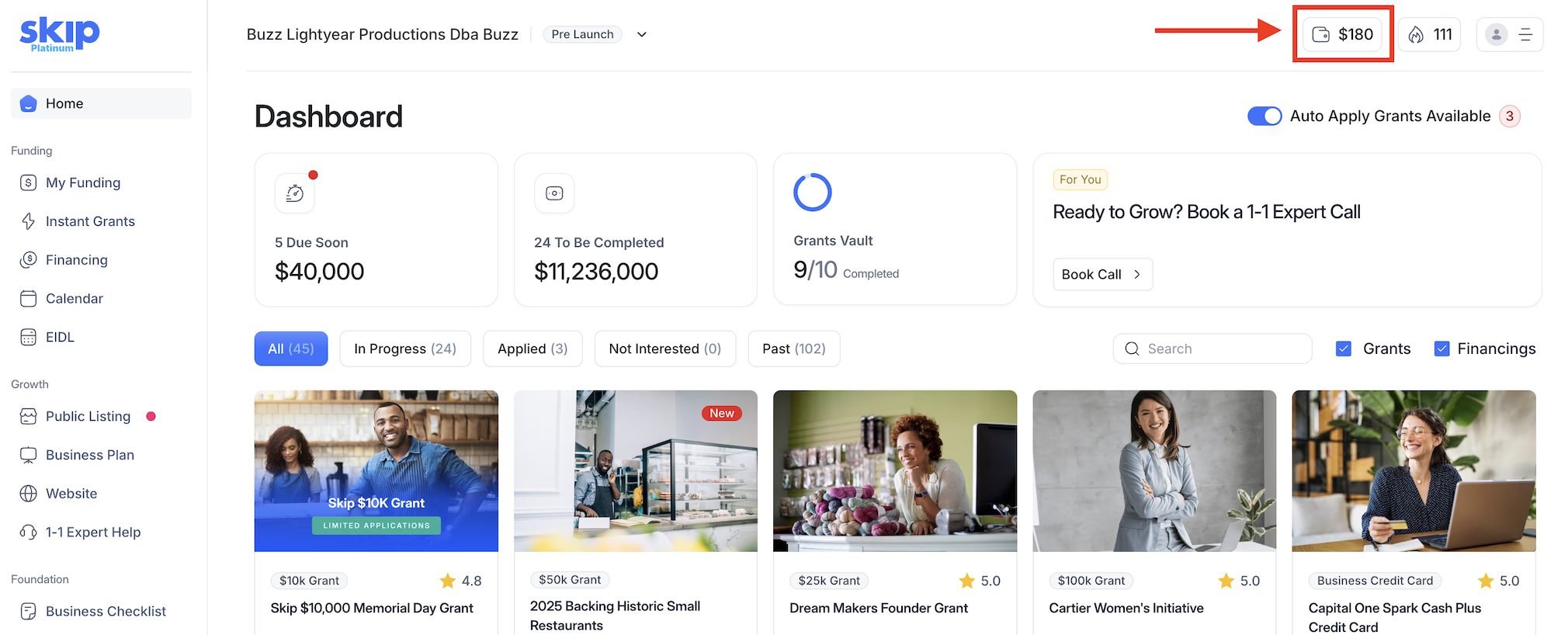1568x635 pixels.
Task: Open Website globe item in sidebar
Action: (71, 494)
